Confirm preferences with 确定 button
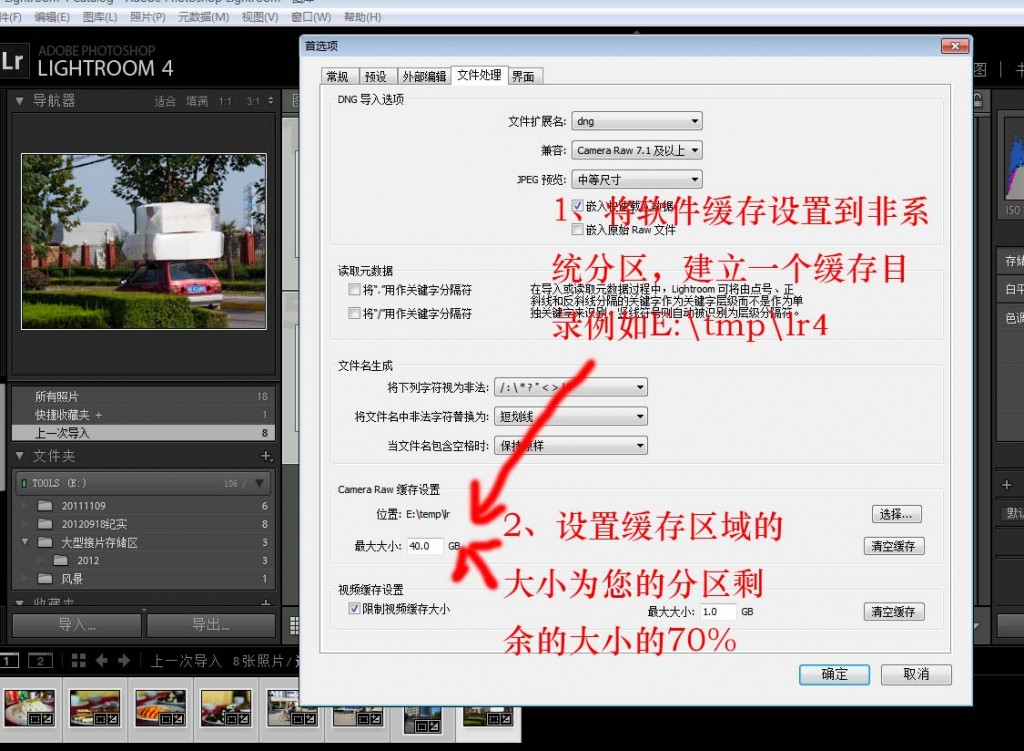The image size is (1024, 751). click(835, 674)
